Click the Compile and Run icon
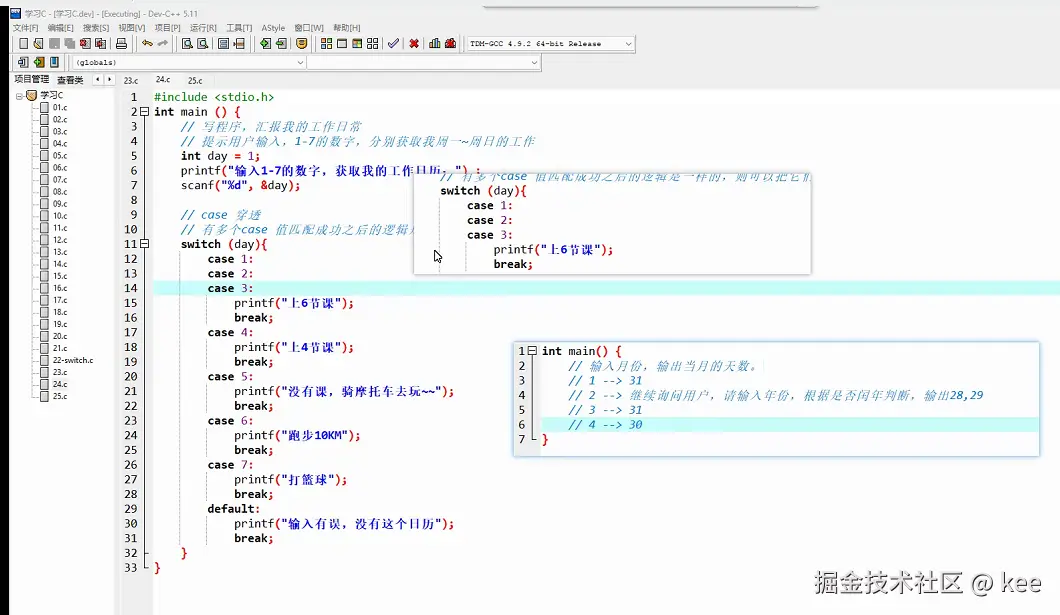 tap(357, 43)
